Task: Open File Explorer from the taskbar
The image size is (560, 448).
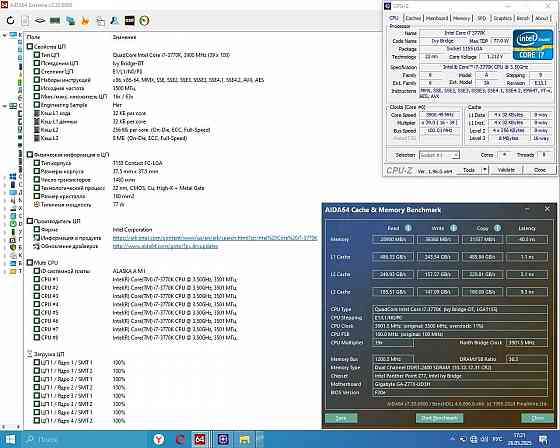Action: (244, 439)
